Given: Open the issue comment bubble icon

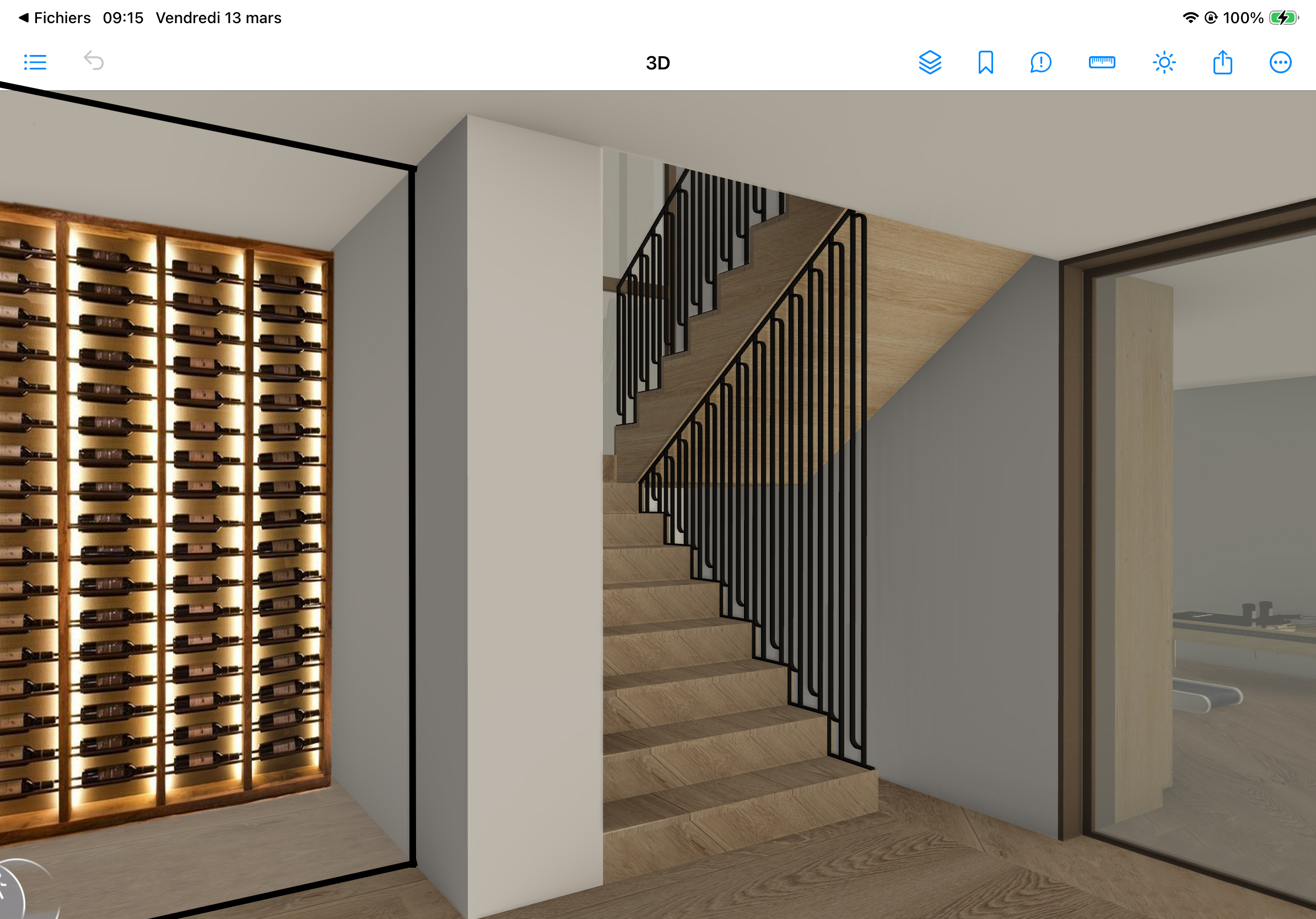Looking at the screenshot, I should pyautogui.click(x=1040, y=62).
